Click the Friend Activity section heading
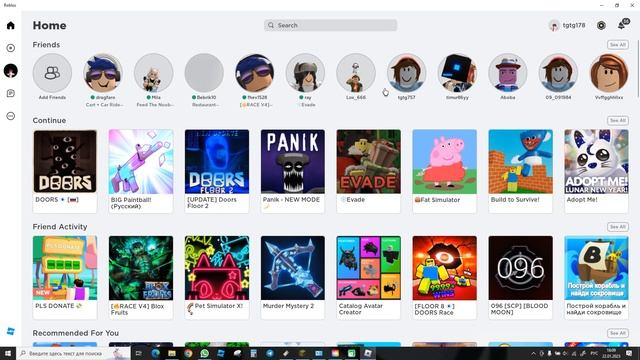The width and height of the screenshot is (640, 360). pos(60,227)
